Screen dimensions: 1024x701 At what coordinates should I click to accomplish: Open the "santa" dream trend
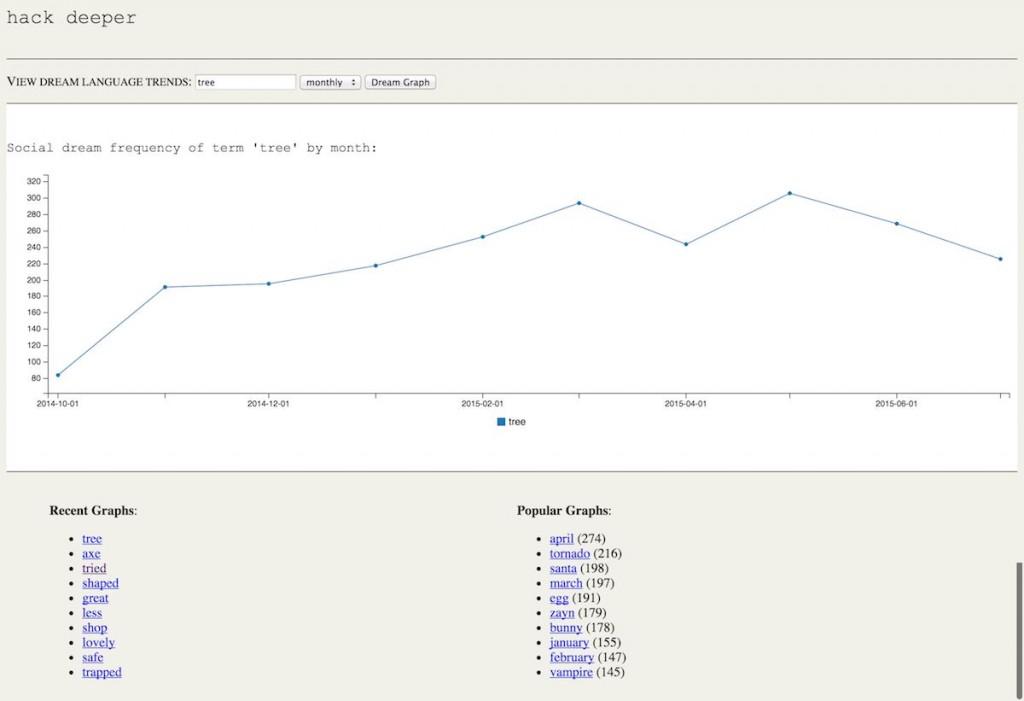(562, 568)
